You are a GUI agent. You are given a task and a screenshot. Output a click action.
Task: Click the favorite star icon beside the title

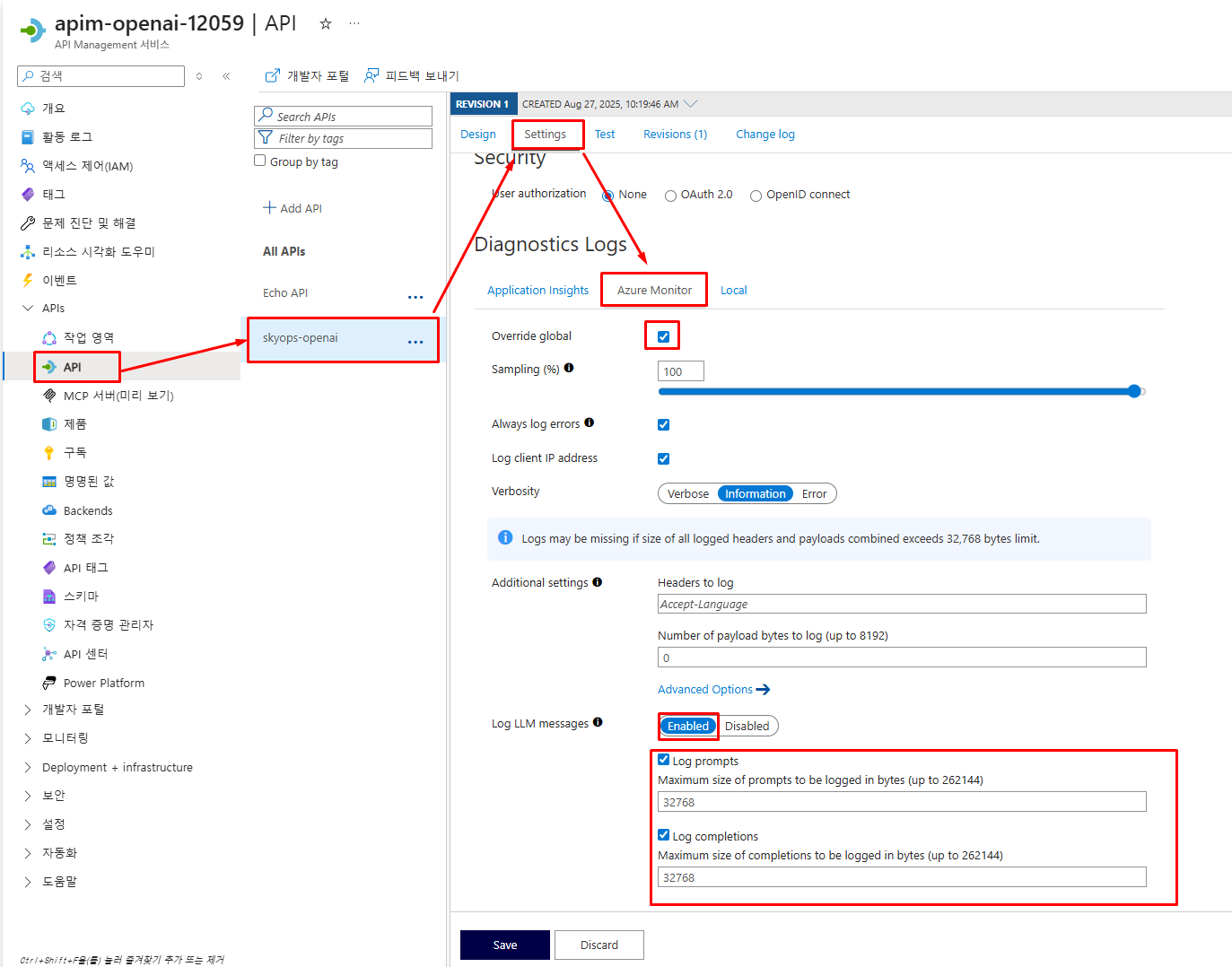pyautogui.click(x=326, y=24)
